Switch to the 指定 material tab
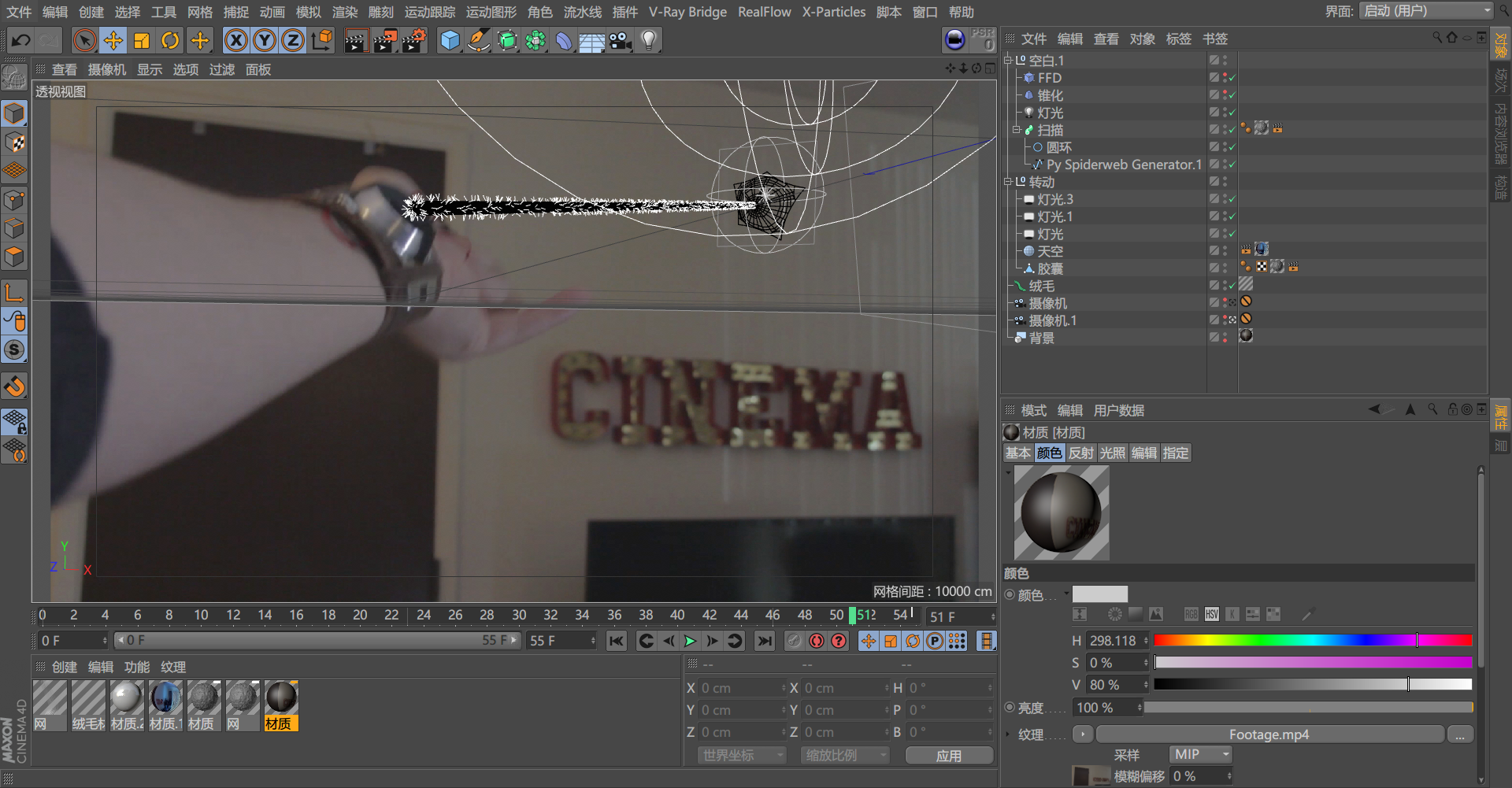This screenshot has height=788, width=1512. pos(1175,453)
